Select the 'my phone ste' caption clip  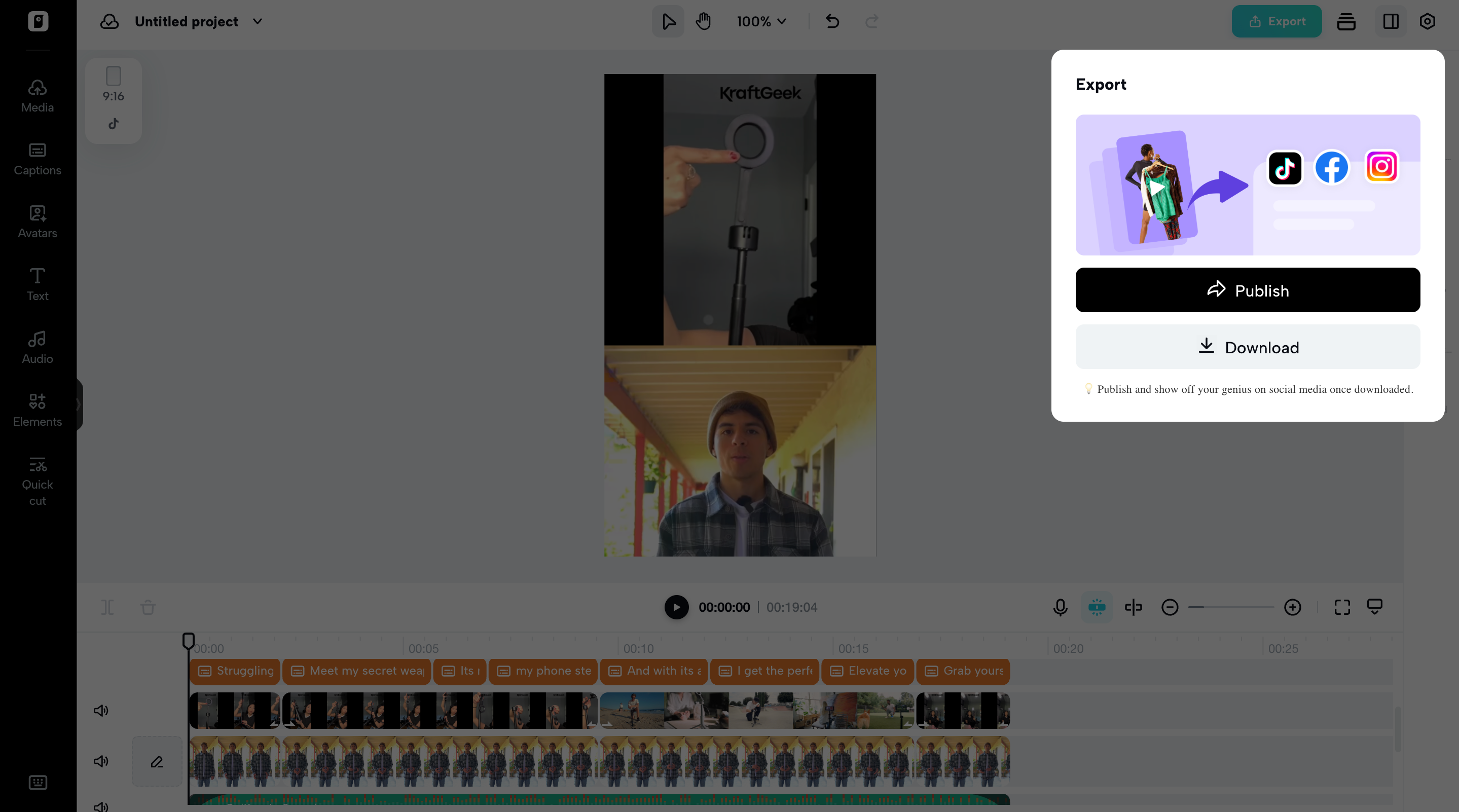(542, 671)
